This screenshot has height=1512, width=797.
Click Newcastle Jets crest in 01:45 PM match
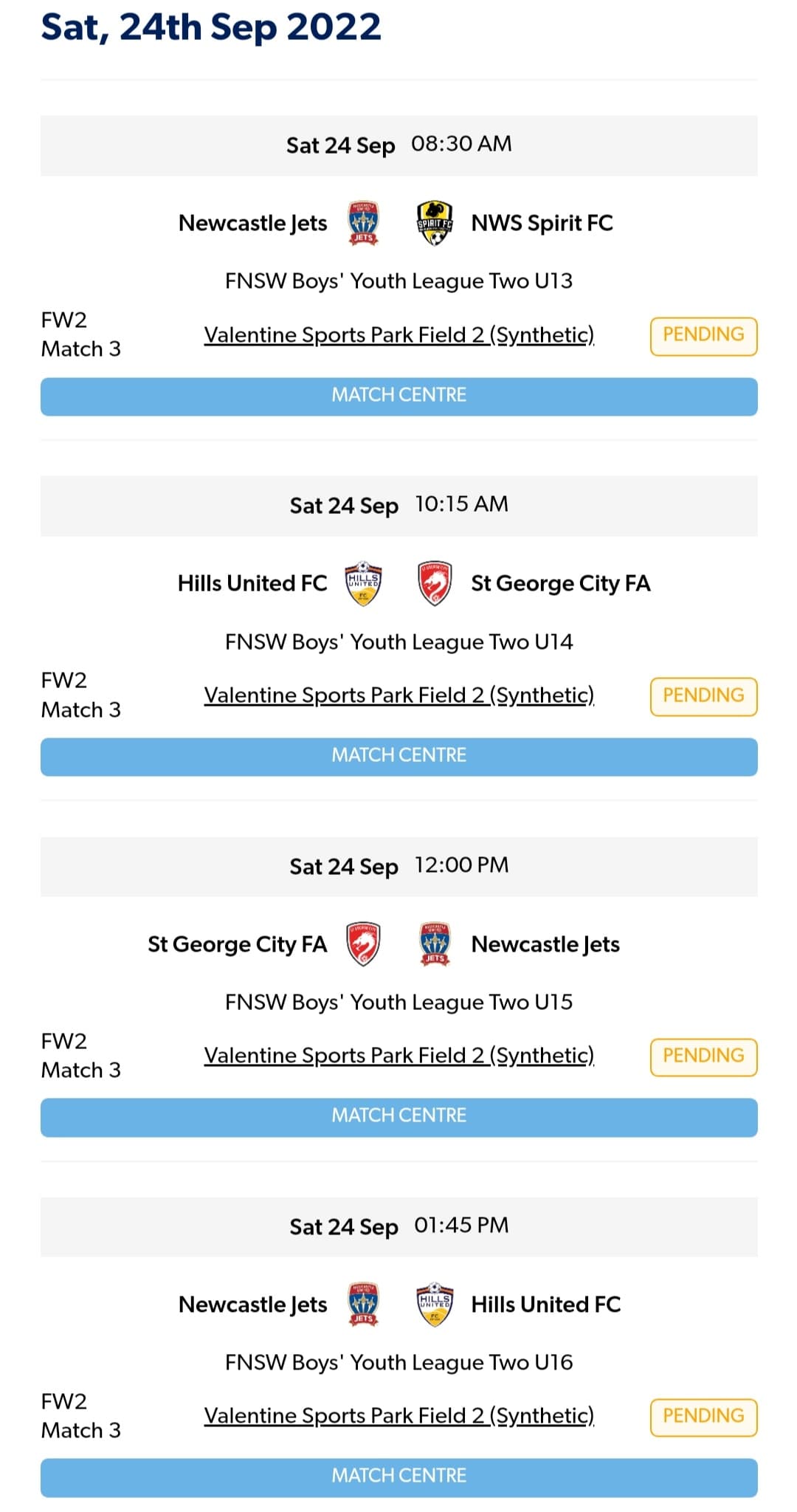[x=363, y=1305]
